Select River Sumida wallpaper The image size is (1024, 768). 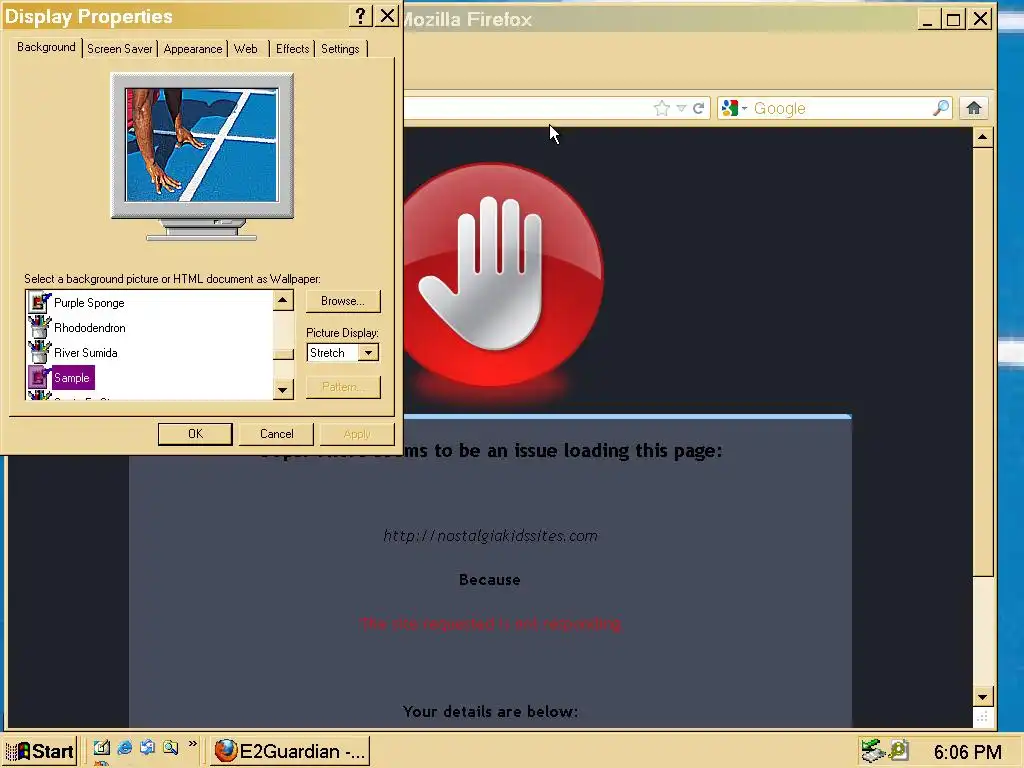point(86,353)
